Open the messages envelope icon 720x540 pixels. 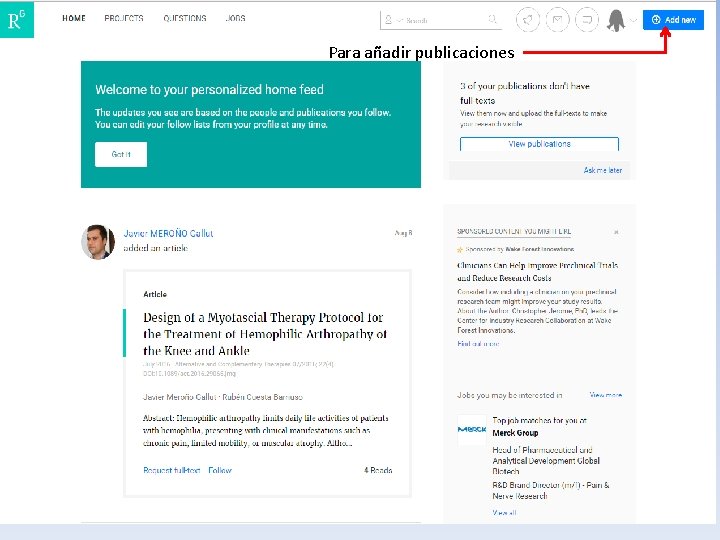pos(557,20)
